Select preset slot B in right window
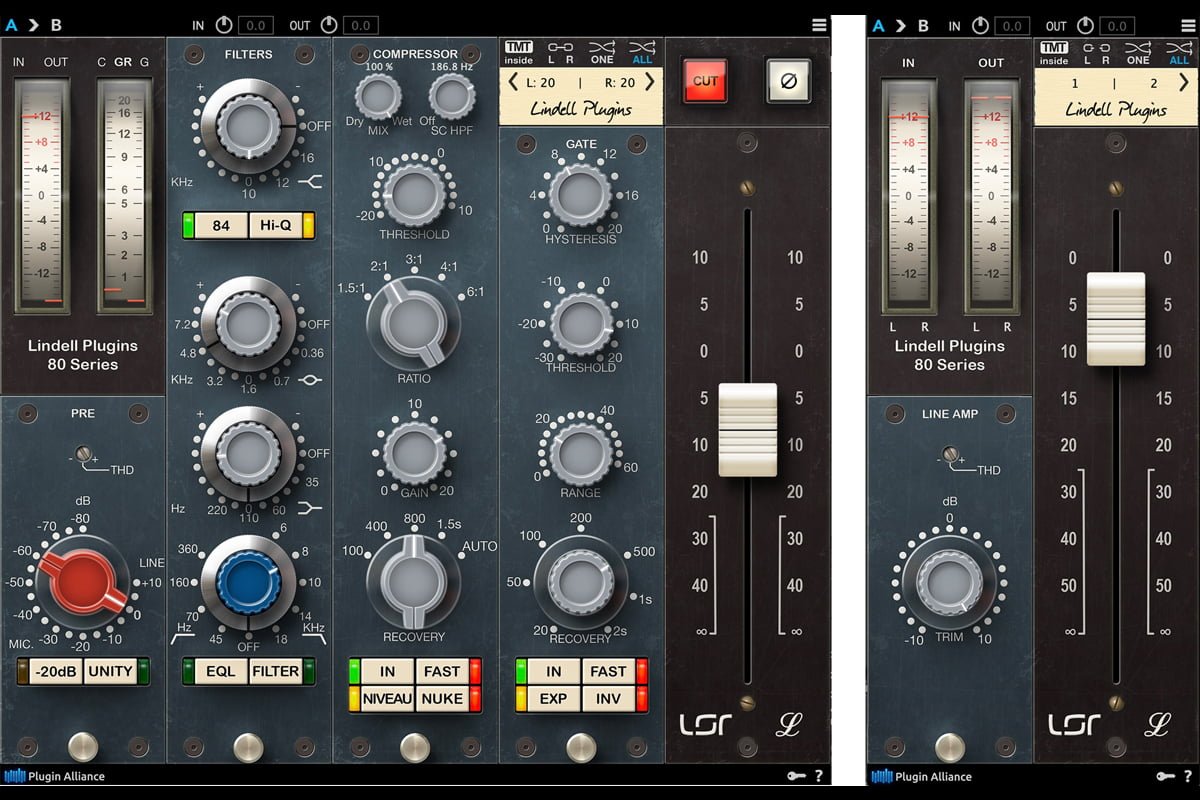Screen dimensions: 1200x800 923,25
